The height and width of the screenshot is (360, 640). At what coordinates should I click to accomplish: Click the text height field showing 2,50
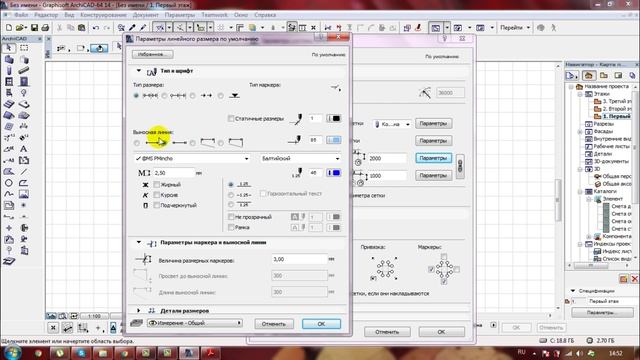173,173
